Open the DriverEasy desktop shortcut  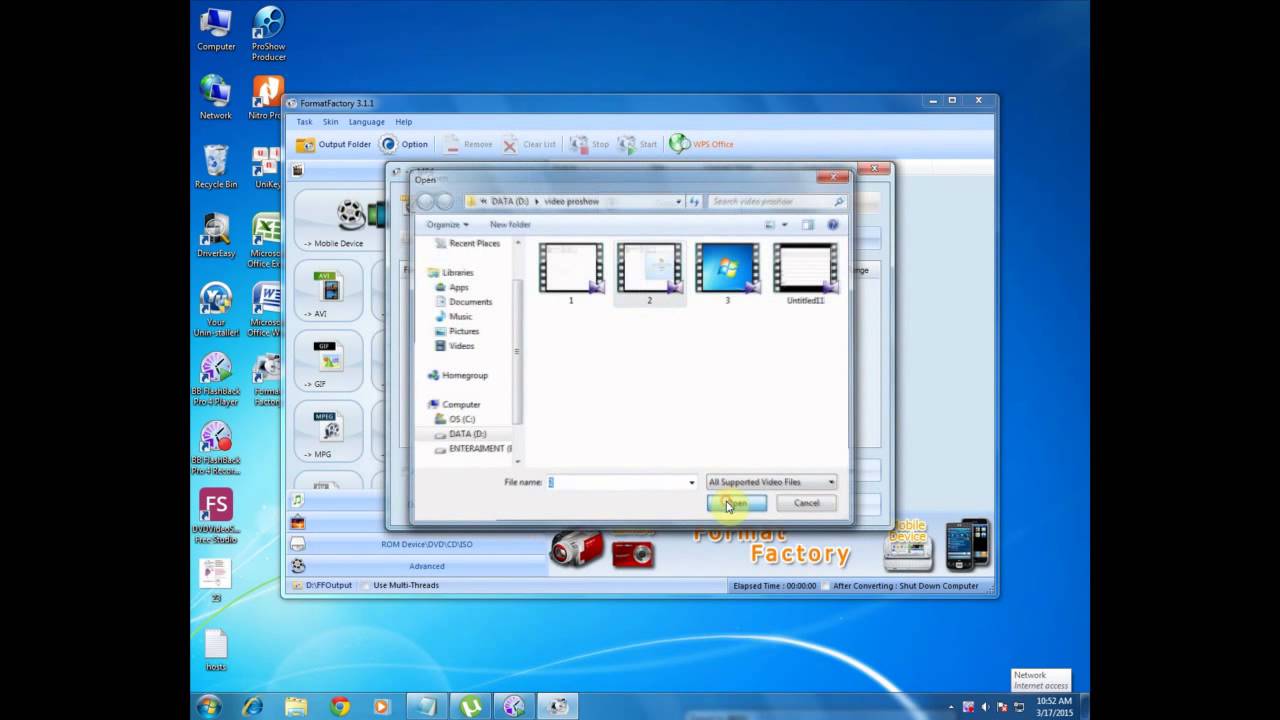(216, 236)
